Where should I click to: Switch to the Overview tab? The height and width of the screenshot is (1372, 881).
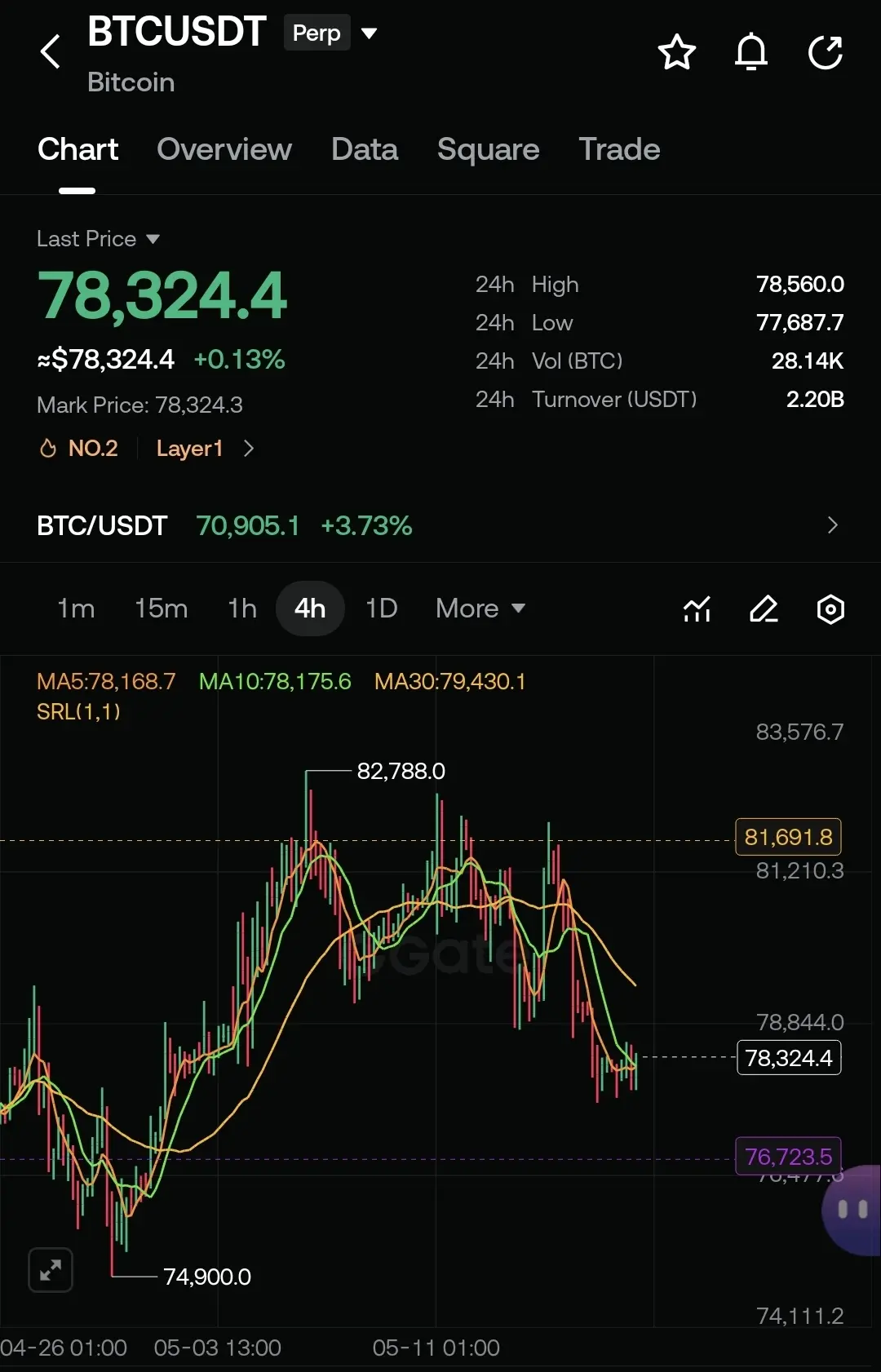(x=224, y=149)
